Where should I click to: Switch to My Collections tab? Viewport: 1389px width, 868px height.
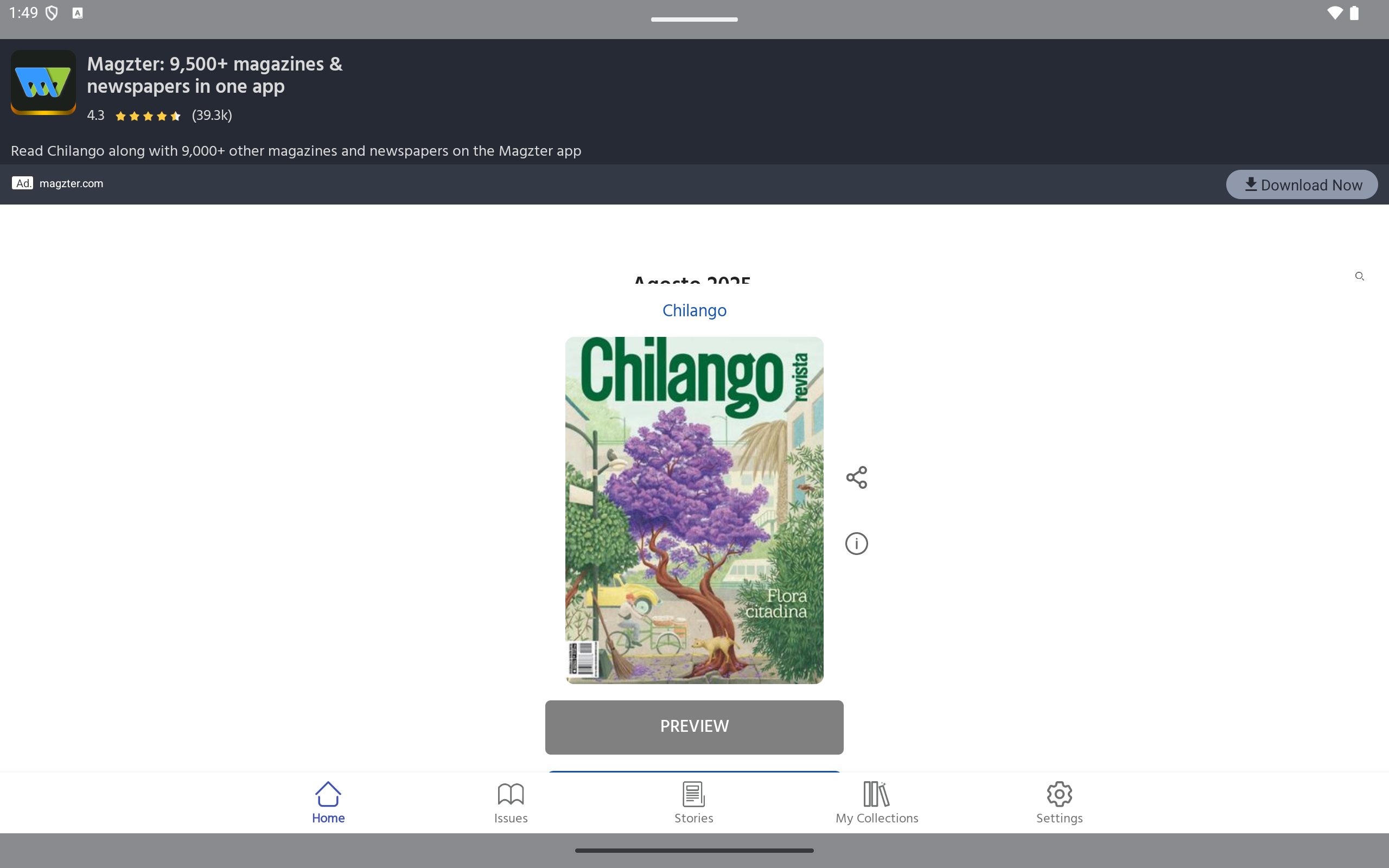tap(876, 802)
